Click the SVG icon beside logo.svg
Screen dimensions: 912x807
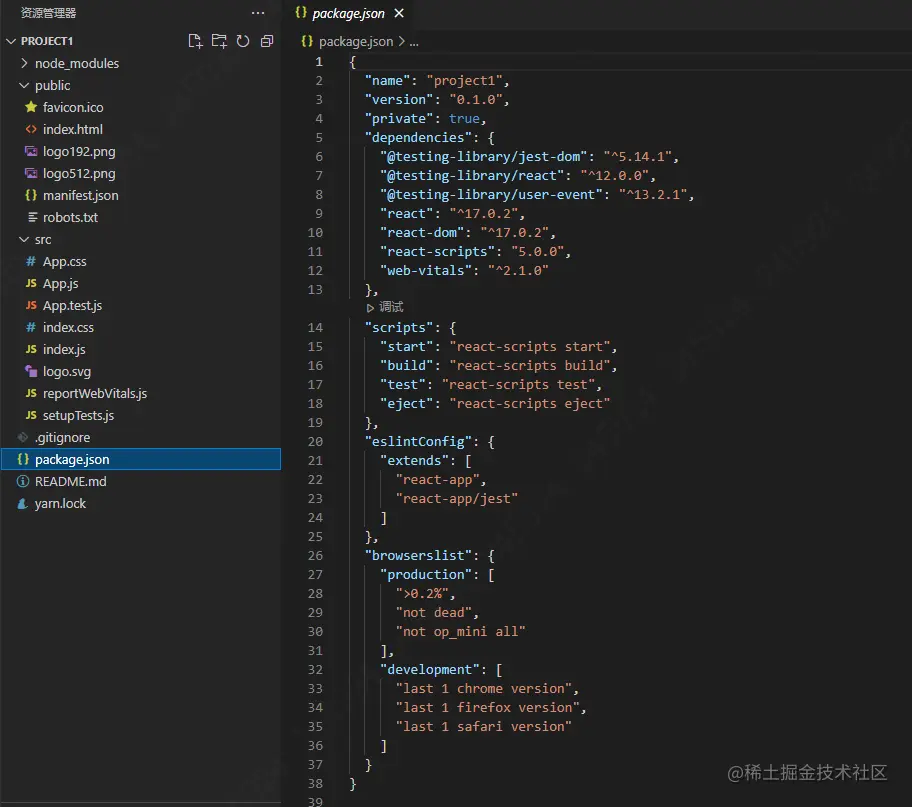[31, 371]
